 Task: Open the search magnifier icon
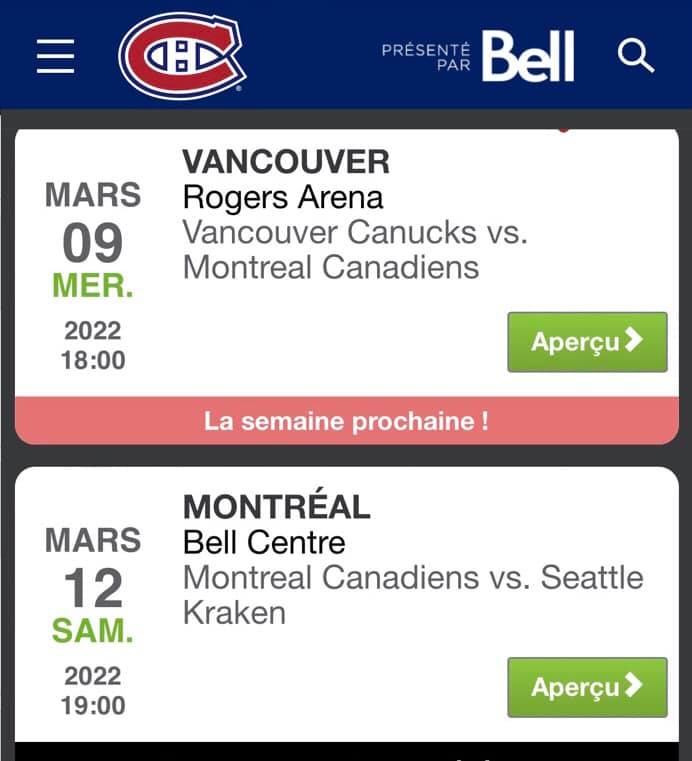coord(636,56)
